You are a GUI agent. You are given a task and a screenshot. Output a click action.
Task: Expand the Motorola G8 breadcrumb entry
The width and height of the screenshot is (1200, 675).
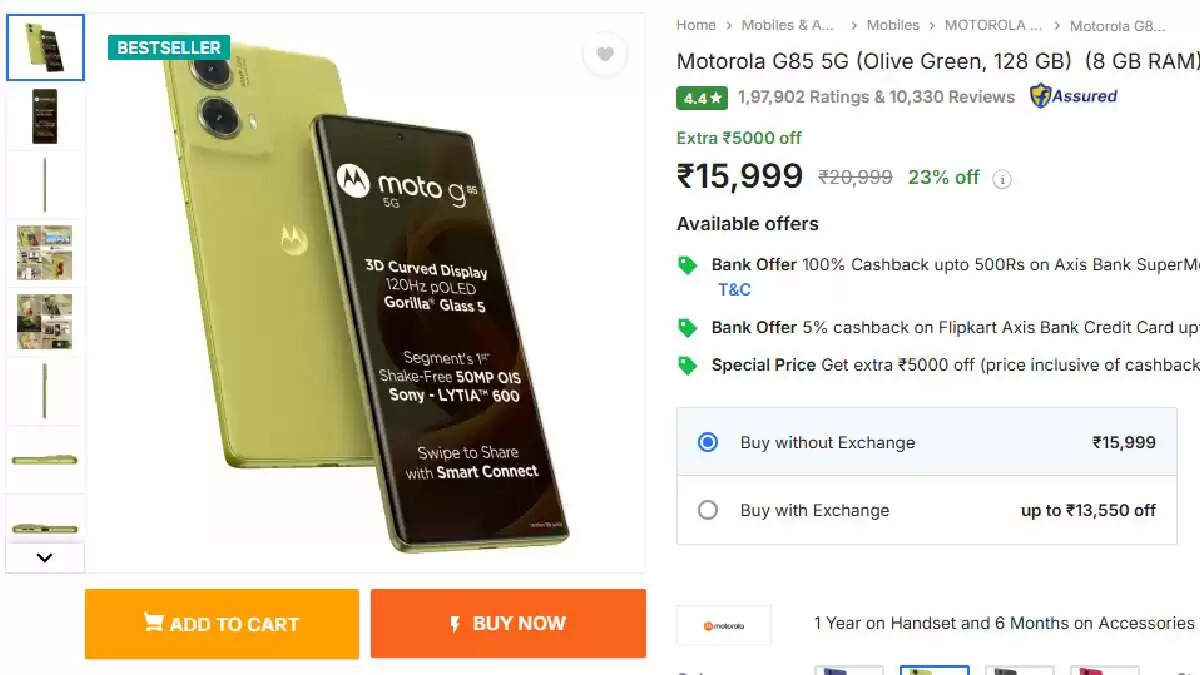point(1117,27)
